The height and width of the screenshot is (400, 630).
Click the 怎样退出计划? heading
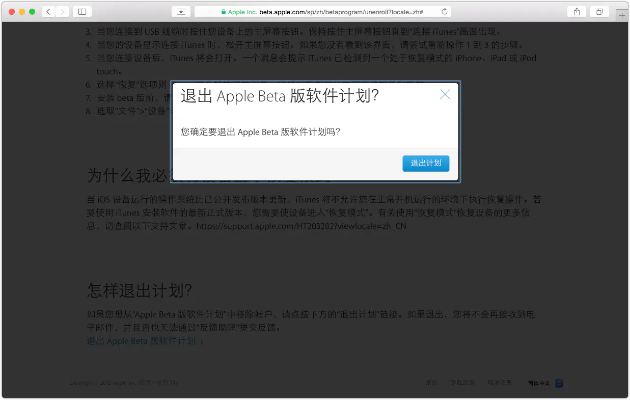click(x=139, y=291)
